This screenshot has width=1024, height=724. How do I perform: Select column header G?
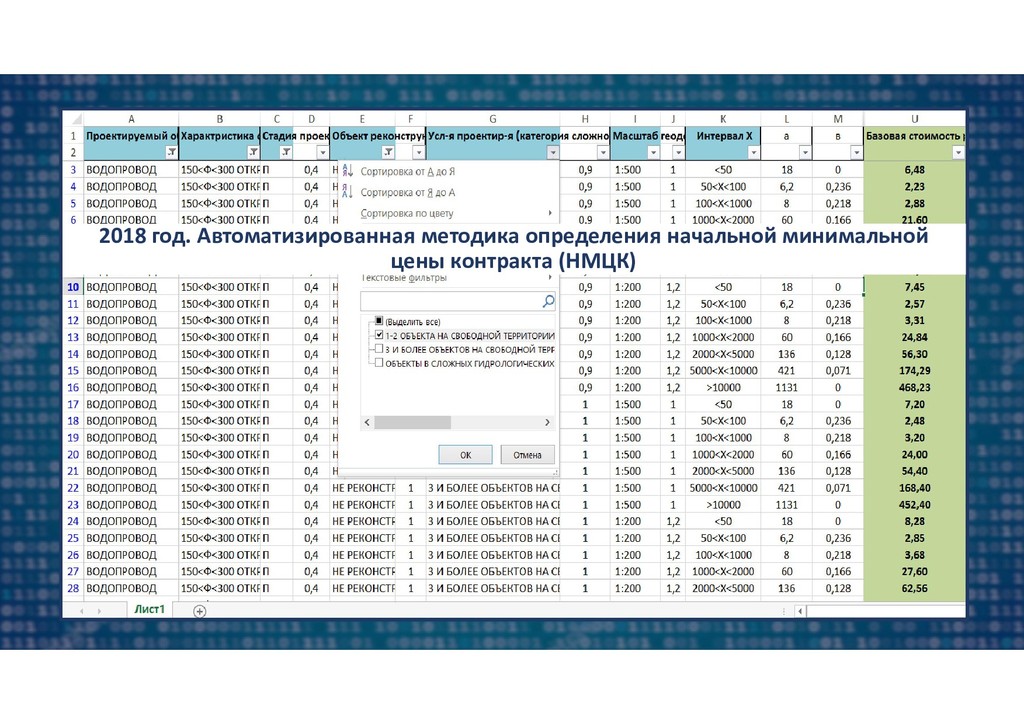click(492, 119)
